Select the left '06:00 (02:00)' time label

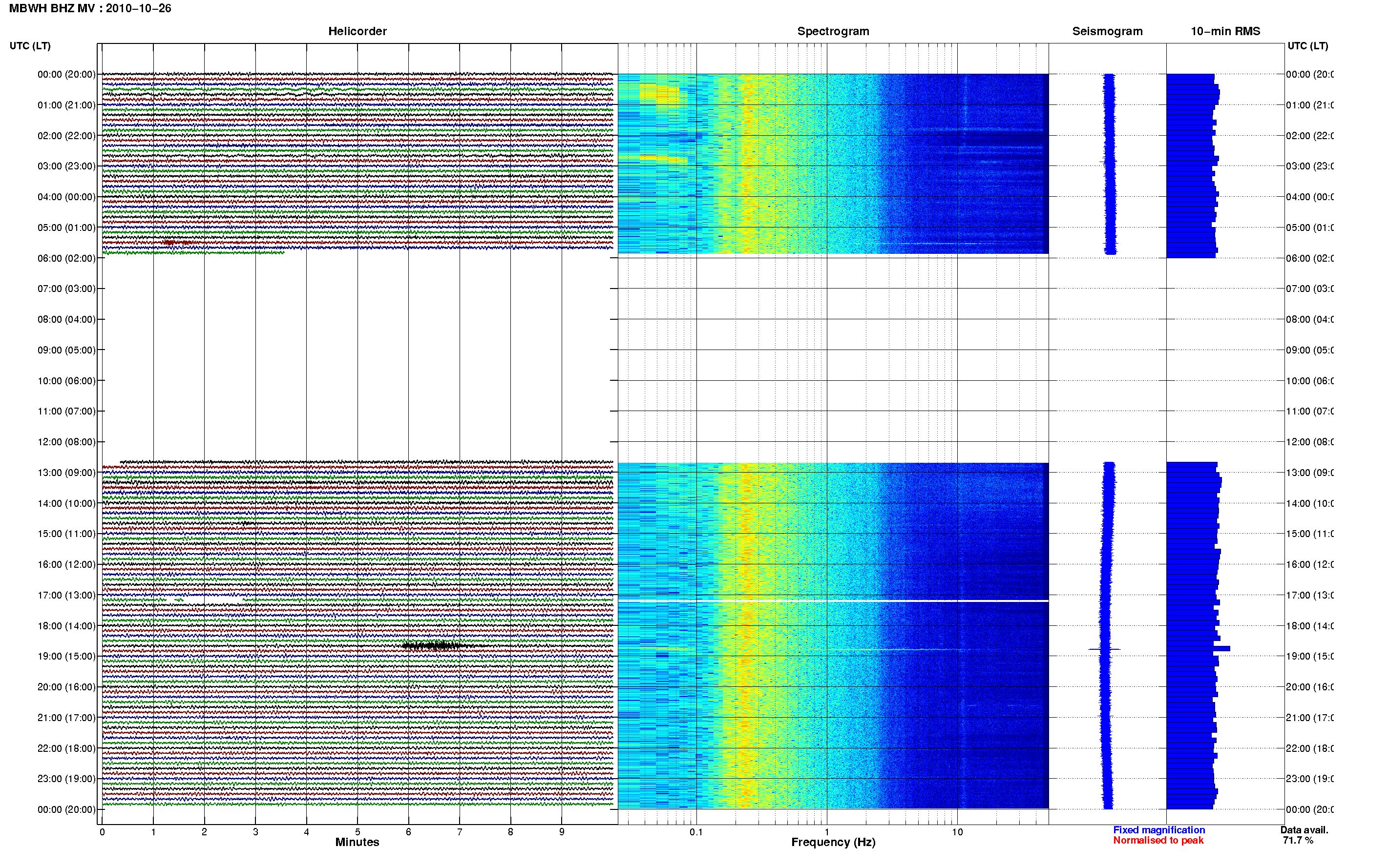(x=66, y=258)
